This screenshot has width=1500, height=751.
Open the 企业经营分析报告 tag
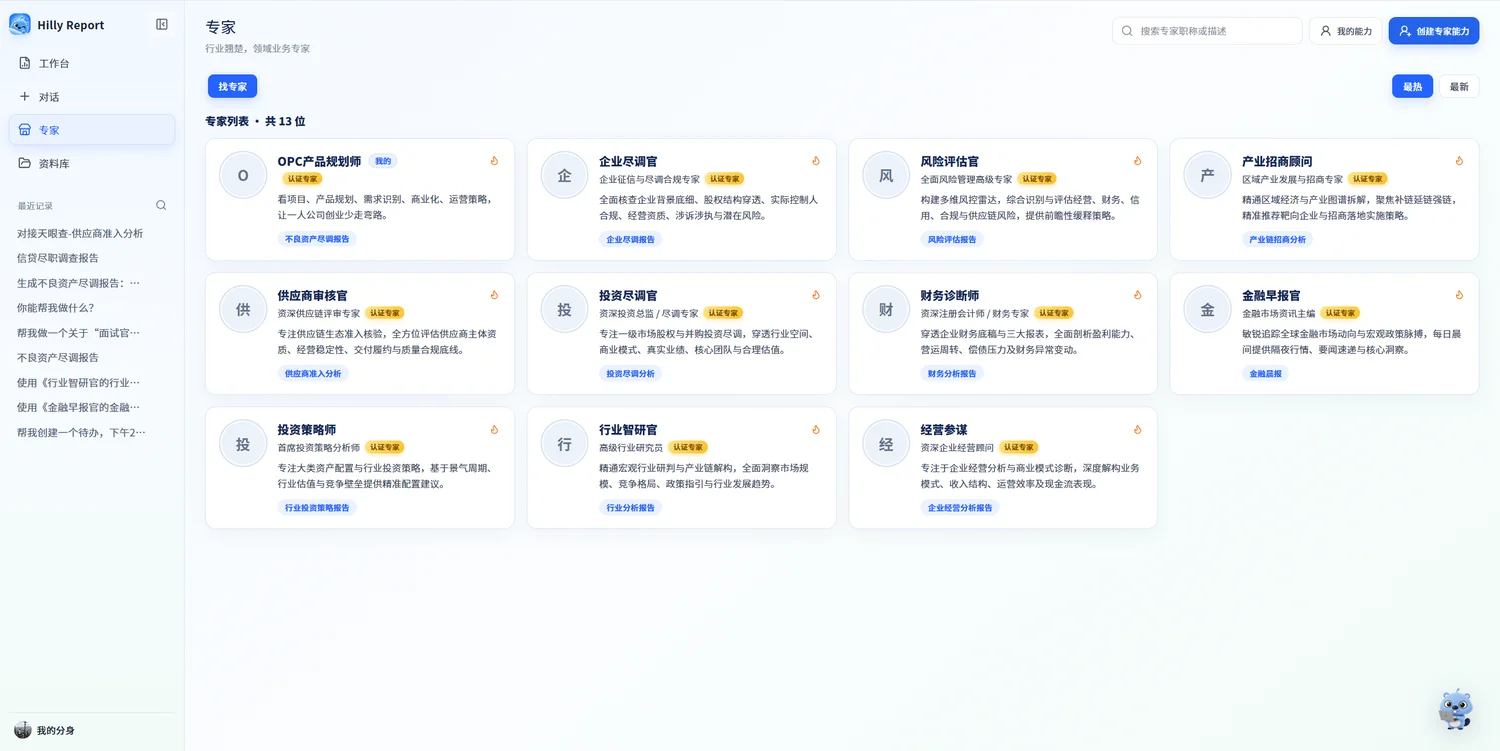click(x=960, y=508)
